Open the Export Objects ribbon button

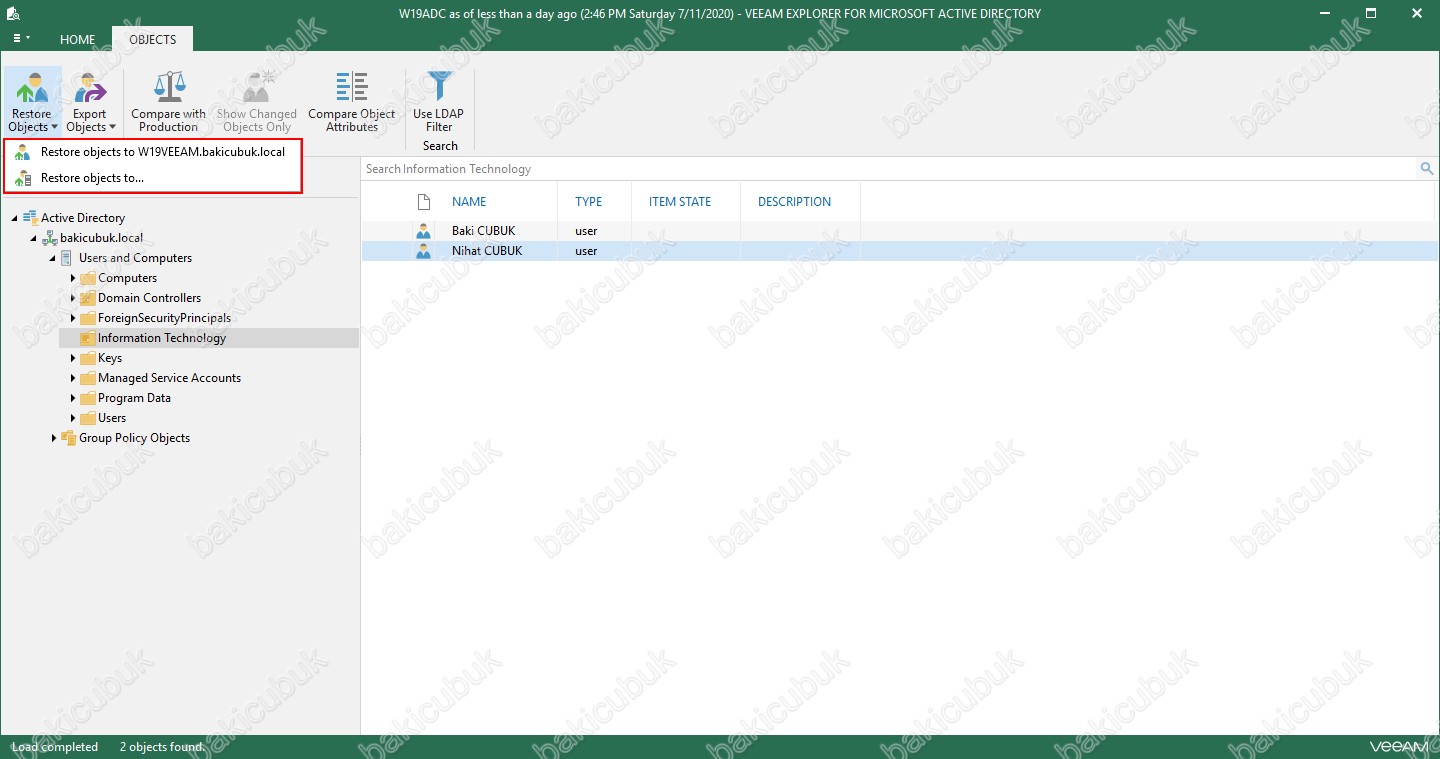pyautogui.click(x=90, y=101)
